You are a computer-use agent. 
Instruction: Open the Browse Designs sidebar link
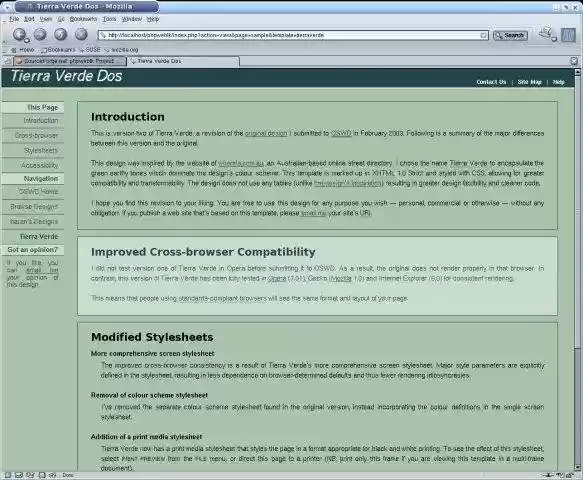(34, 206)
